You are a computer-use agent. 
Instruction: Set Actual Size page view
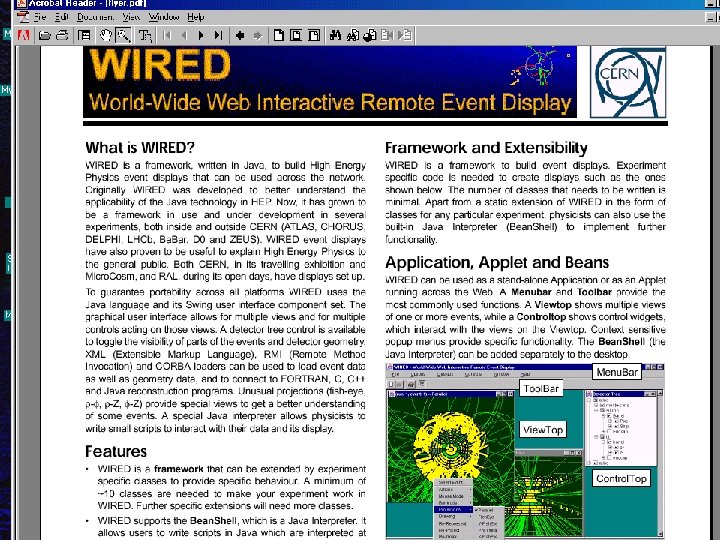point(278,35)
